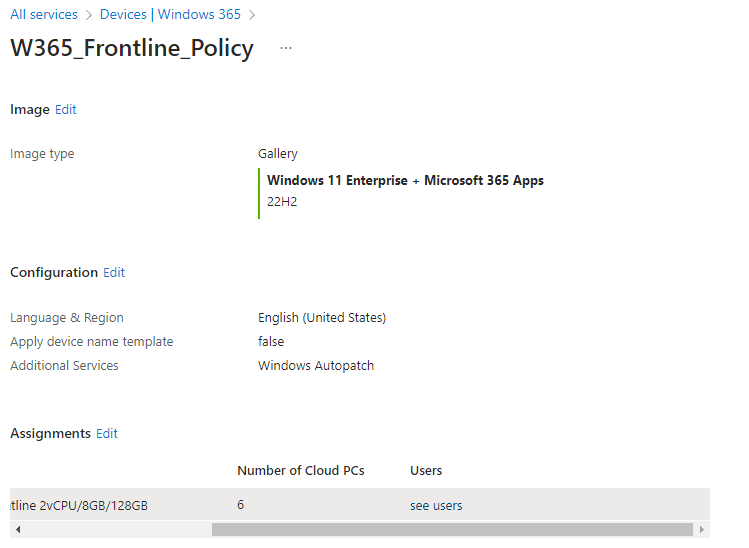The width and height of the screenshot is (749, 548).
Task: Click the horizontal scrollbar thumb
Action: pos(452,529)
